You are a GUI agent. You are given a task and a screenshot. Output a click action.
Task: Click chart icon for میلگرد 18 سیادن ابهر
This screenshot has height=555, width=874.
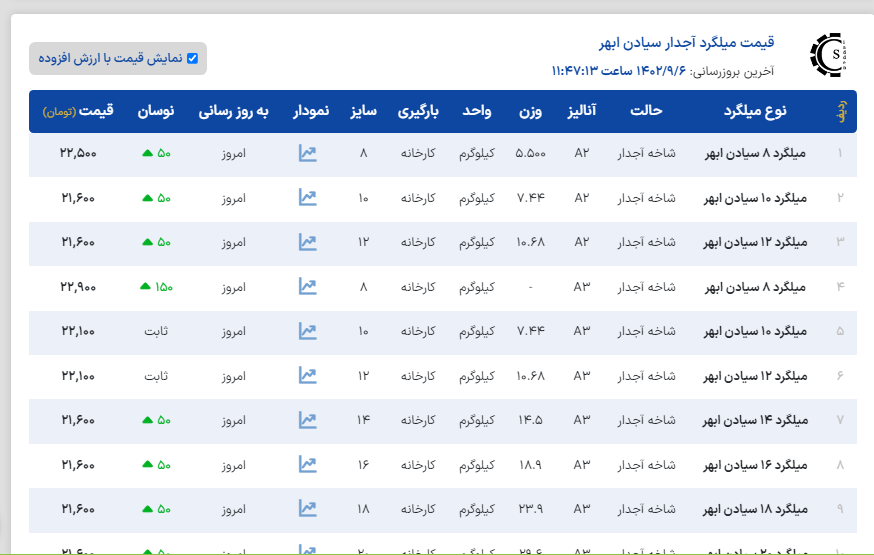pos(308,509)
